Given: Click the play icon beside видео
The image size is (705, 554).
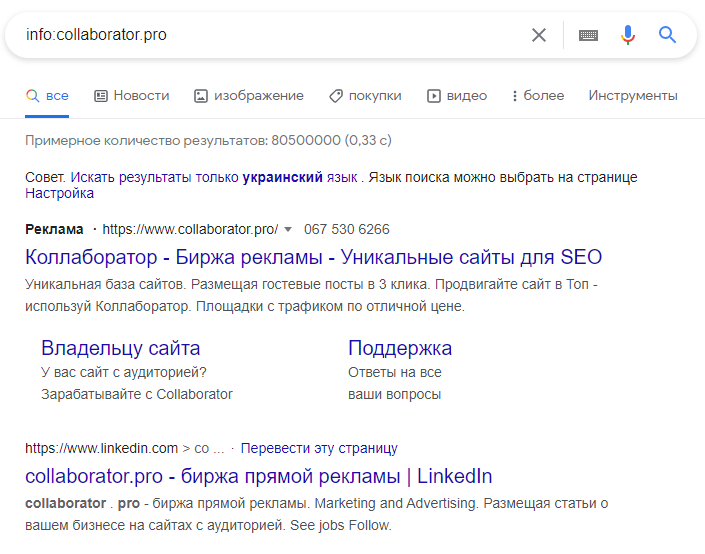Looking at the screenshot, I should coord(434,96).
